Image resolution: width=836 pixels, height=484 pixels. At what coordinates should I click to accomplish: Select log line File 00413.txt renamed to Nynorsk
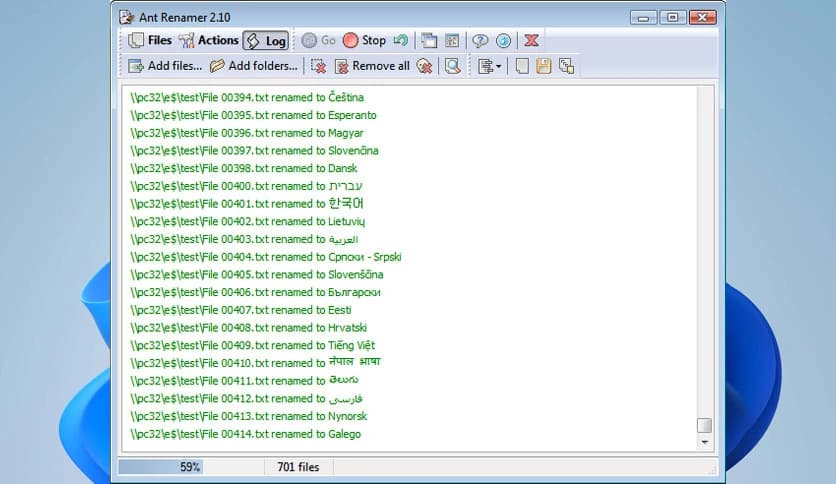(x=249, y=416)
